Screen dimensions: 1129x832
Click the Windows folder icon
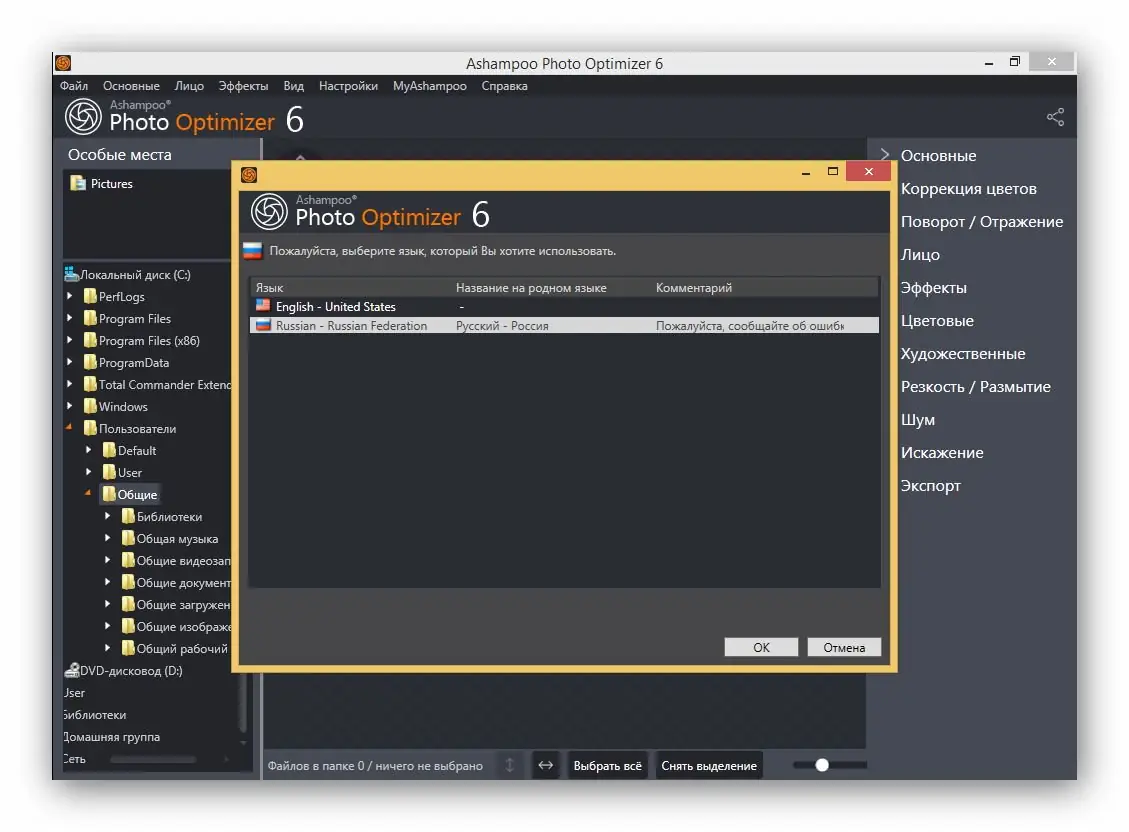tap(90, 406)
